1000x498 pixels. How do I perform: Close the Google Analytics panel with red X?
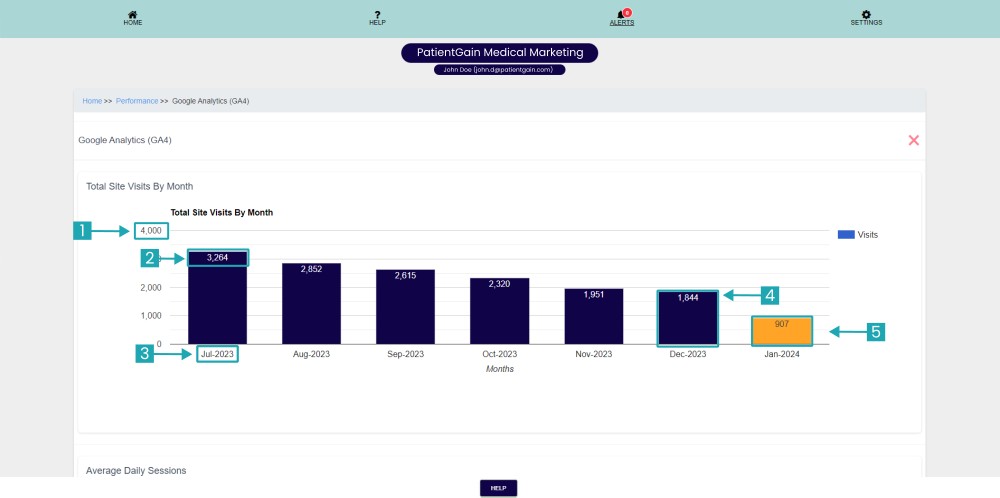tap(913, 140)
